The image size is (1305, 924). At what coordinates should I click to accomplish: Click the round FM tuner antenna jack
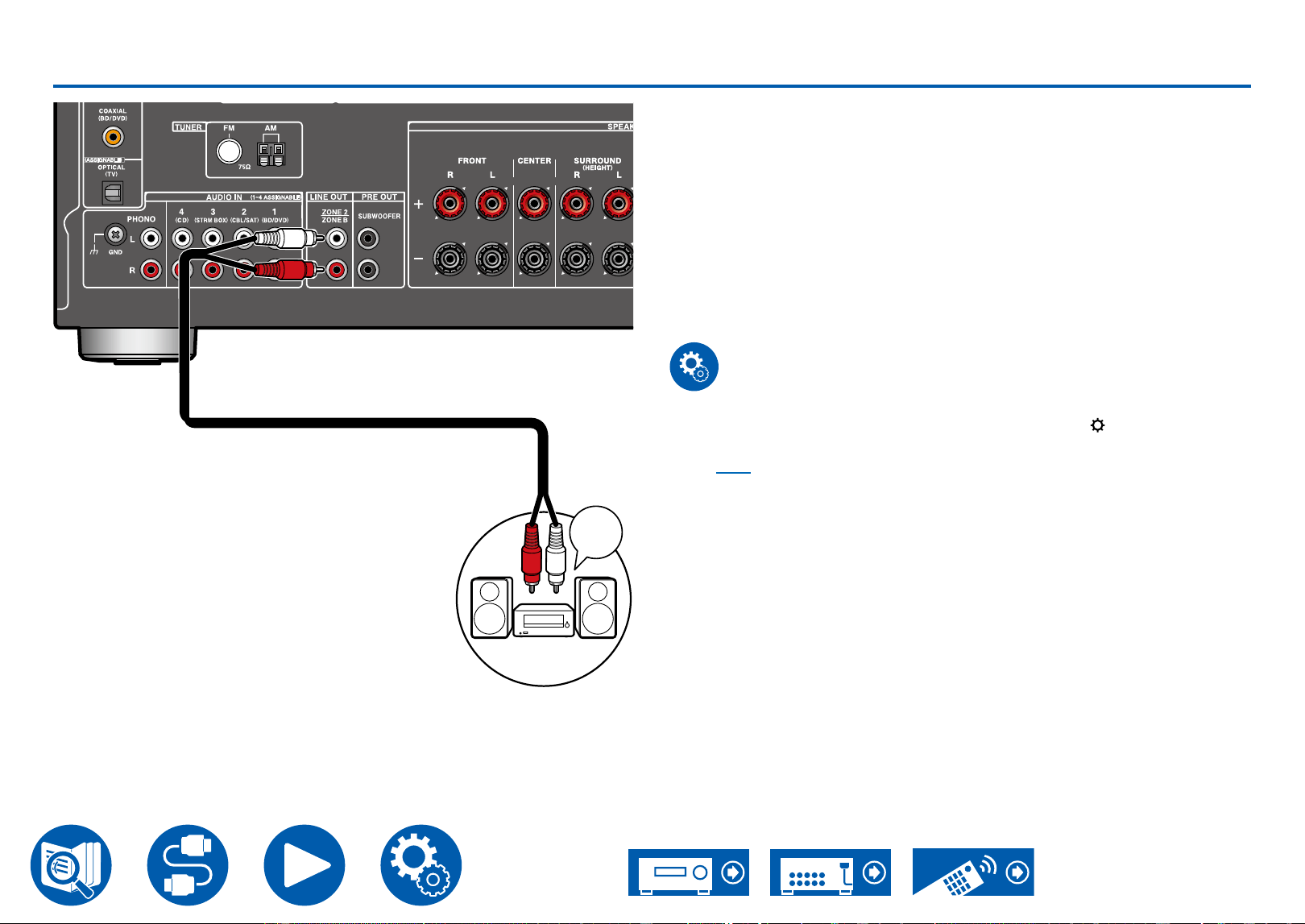coord(229,151)
